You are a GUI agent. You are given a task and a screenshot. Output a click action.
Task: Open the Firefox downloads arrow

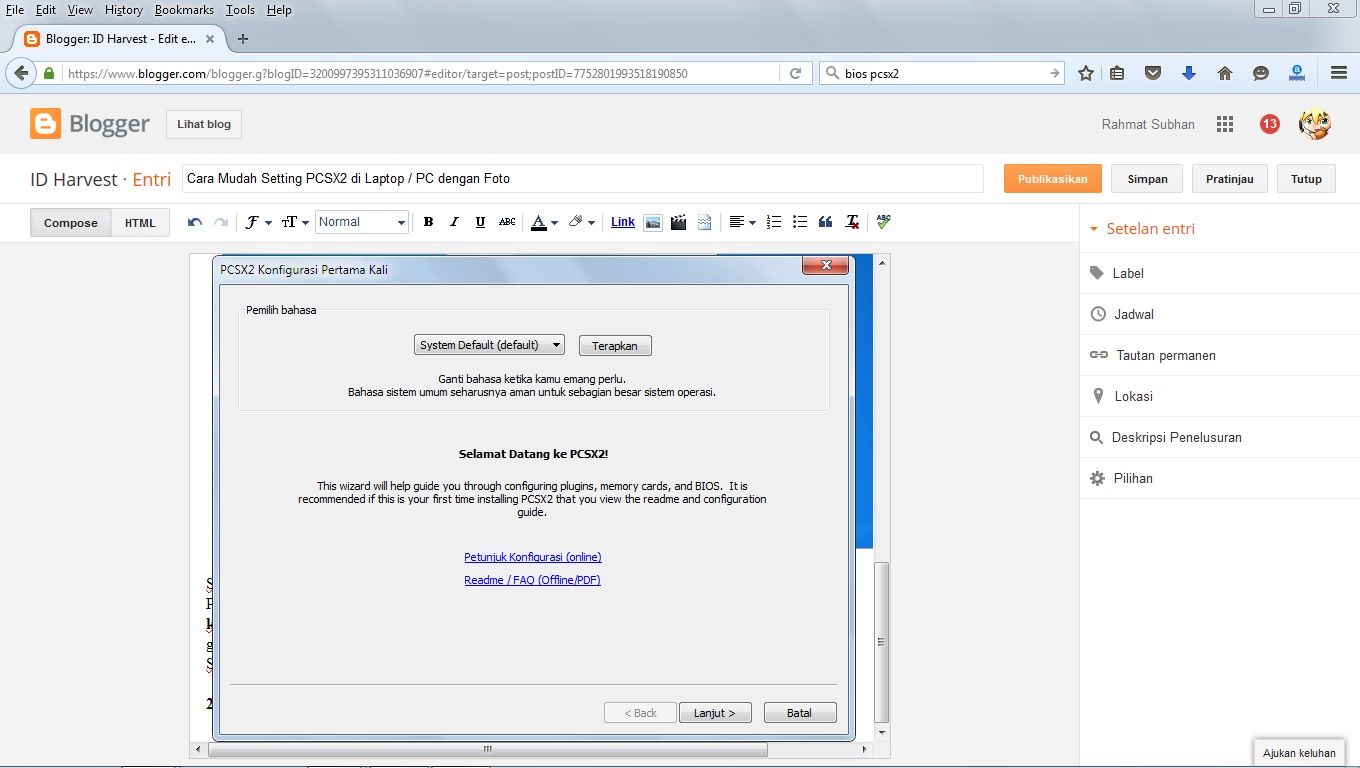click(1189, 73)
